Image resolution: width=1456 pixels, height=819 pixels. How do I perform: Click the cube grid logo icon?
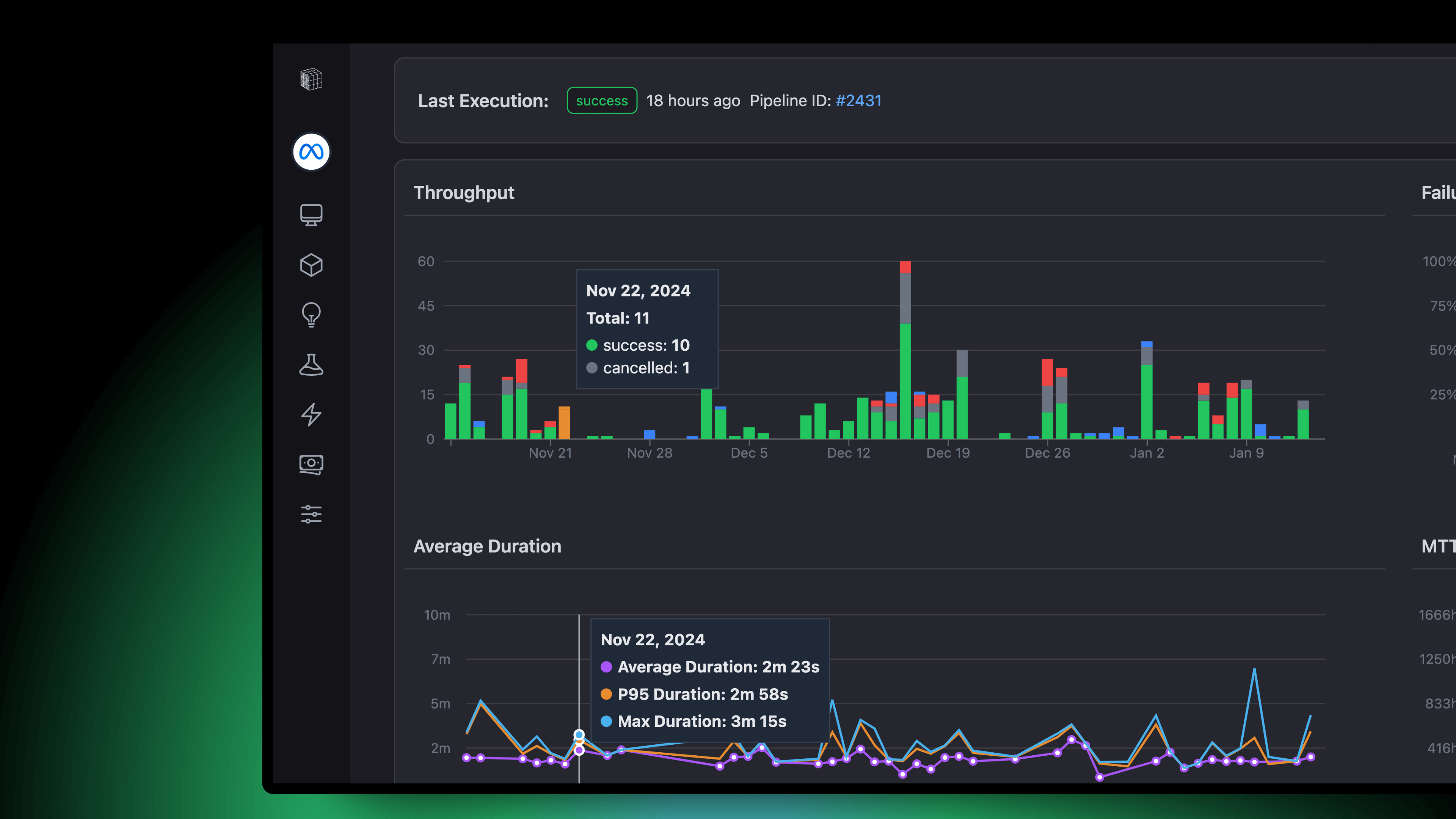pyautogui.click(x=311, y=79)
